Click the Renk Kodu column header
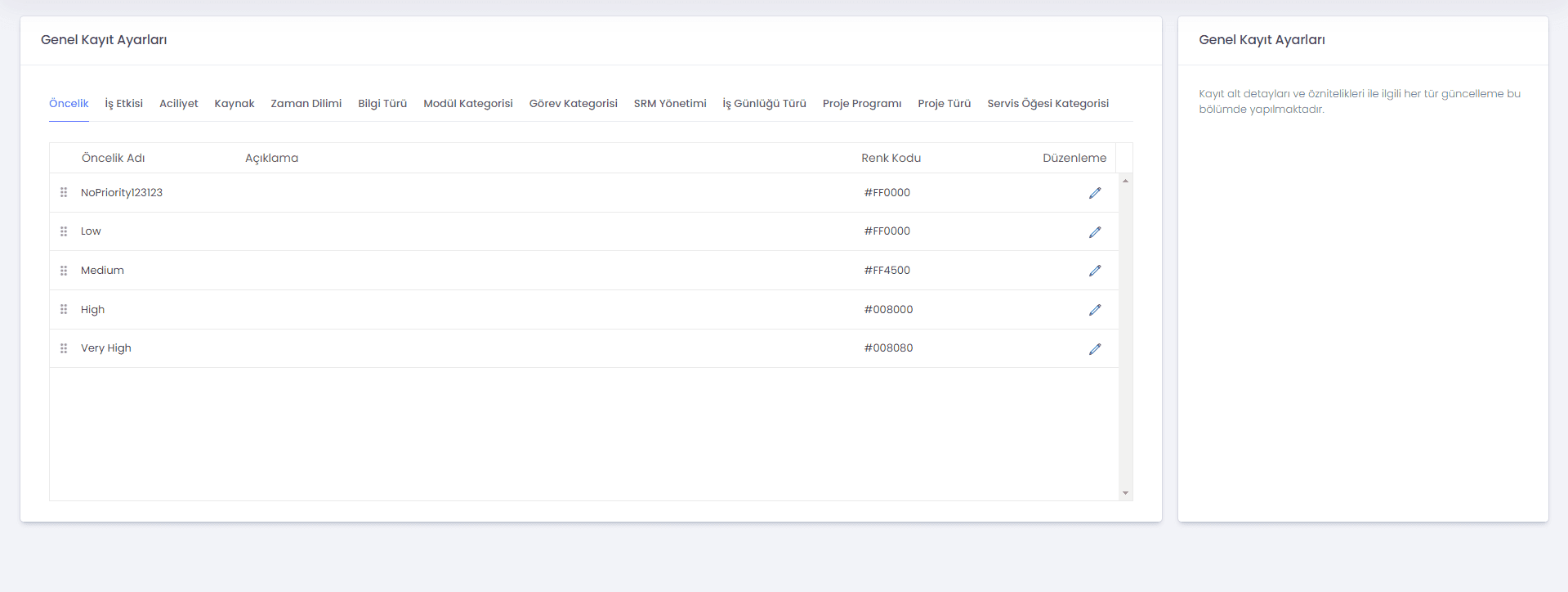 [891, 158]
